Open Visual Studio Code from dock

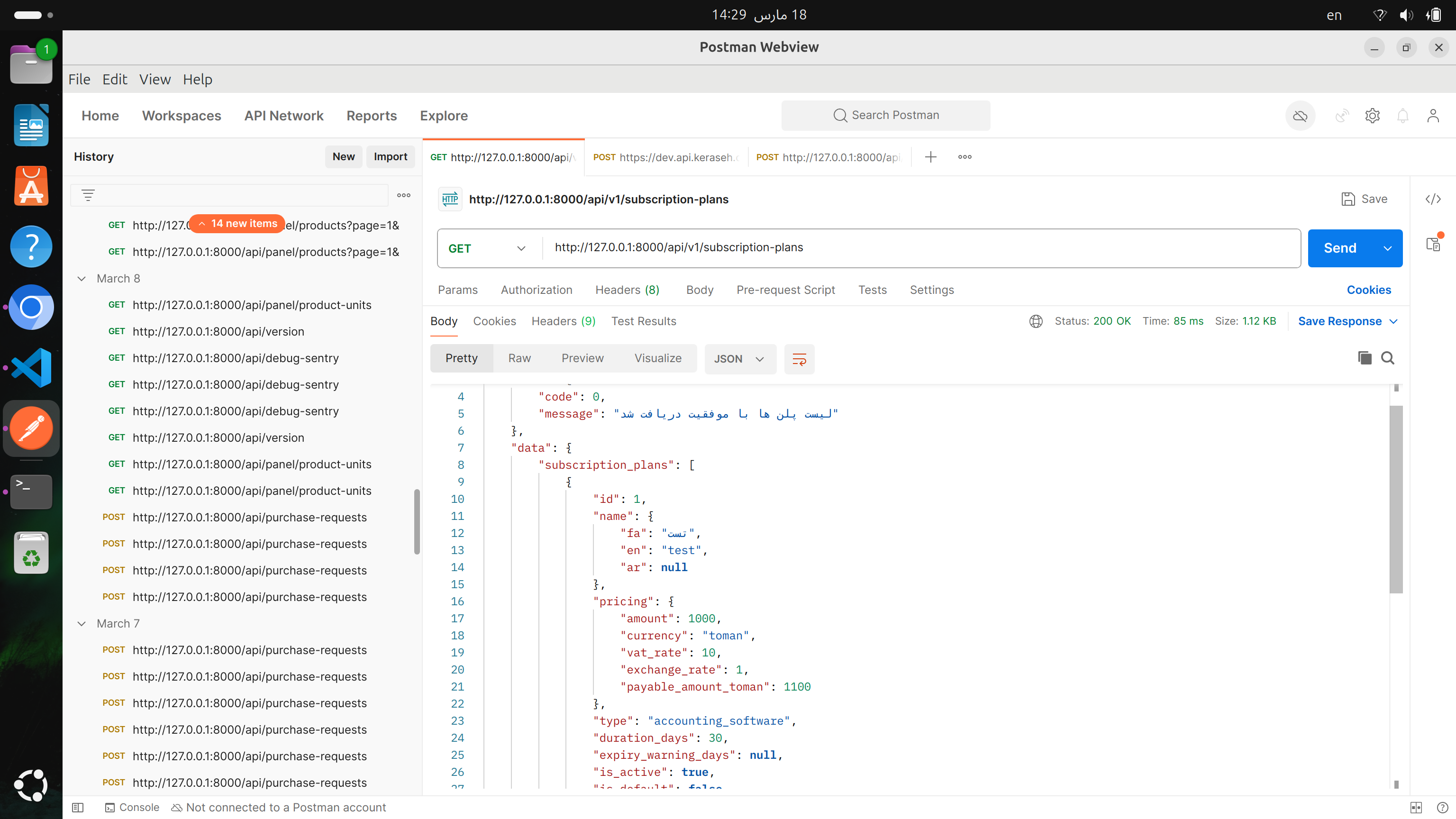click(31, 367)
